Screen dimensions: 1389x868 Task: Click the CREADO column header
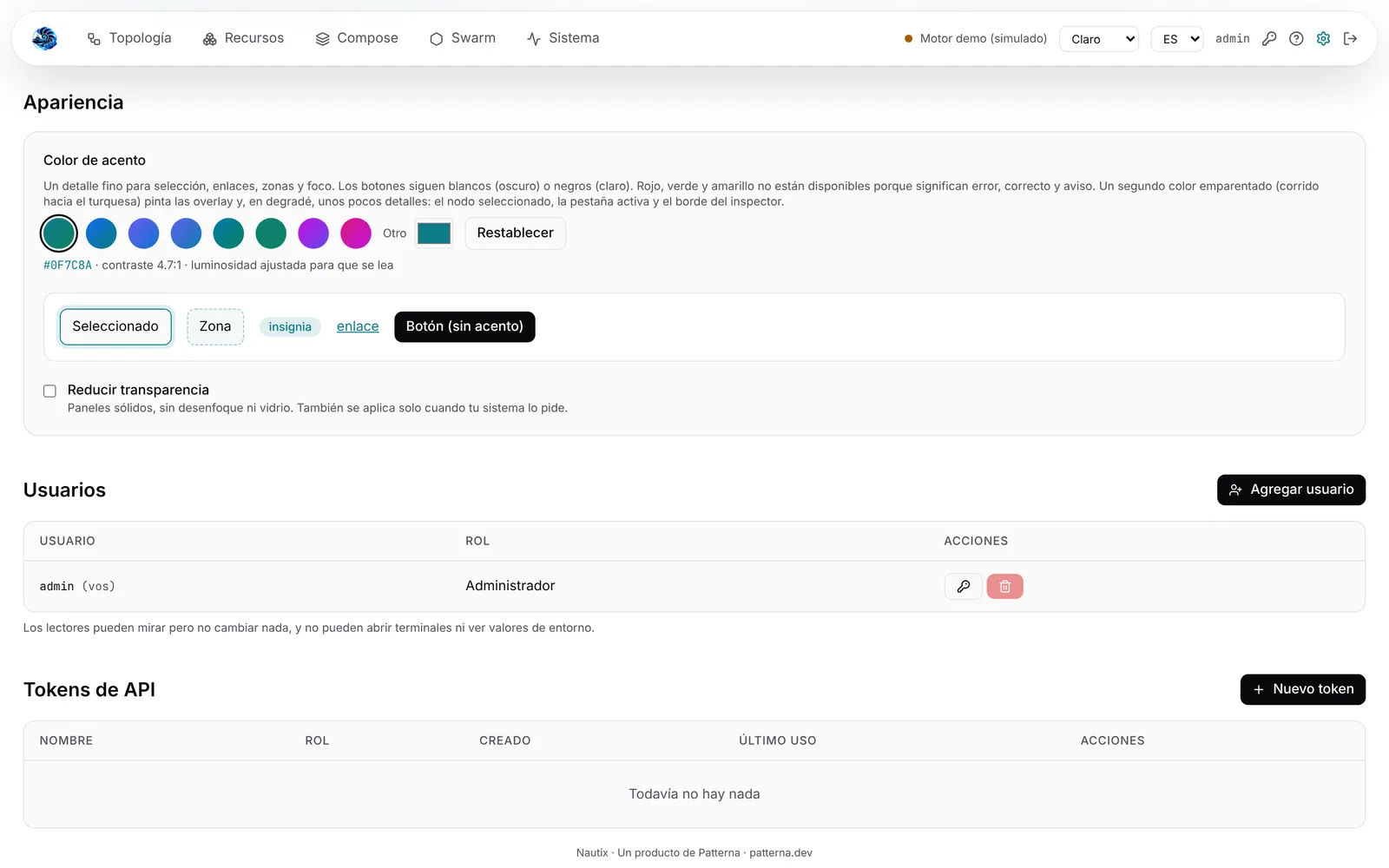(505, 740)
